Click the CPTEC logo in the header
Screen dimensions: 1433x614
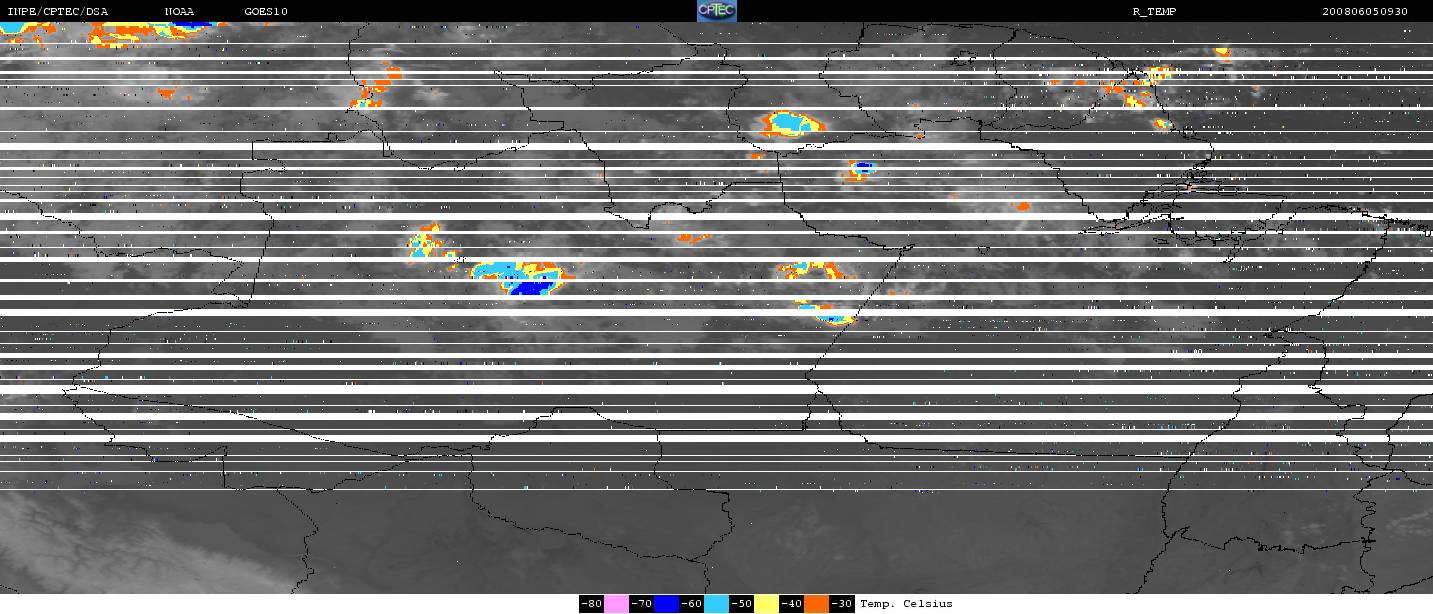(716, 11)
